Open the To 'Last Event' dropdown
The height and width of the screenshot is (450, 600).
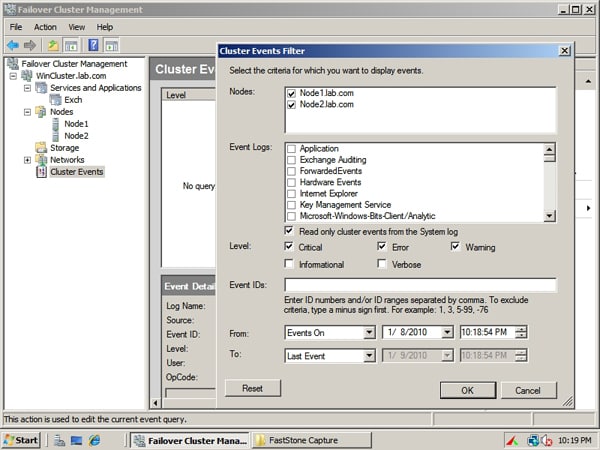point(369,356)
